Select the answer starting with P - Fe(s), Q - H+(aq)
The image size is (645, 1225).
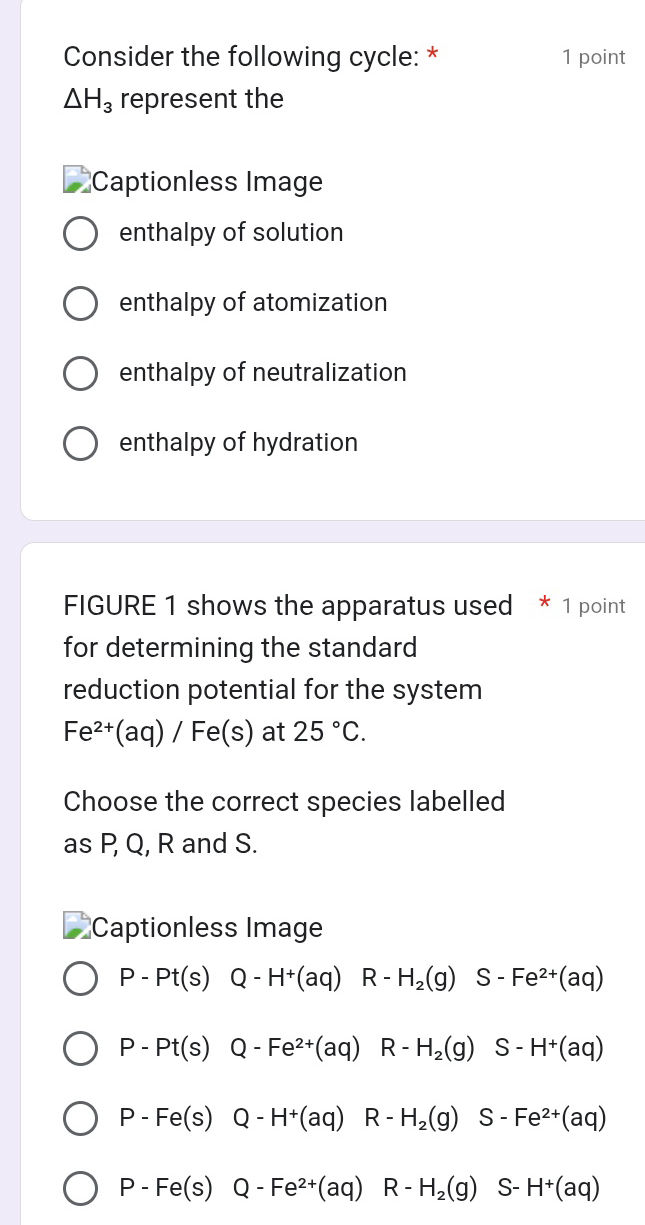point(80,1118)
